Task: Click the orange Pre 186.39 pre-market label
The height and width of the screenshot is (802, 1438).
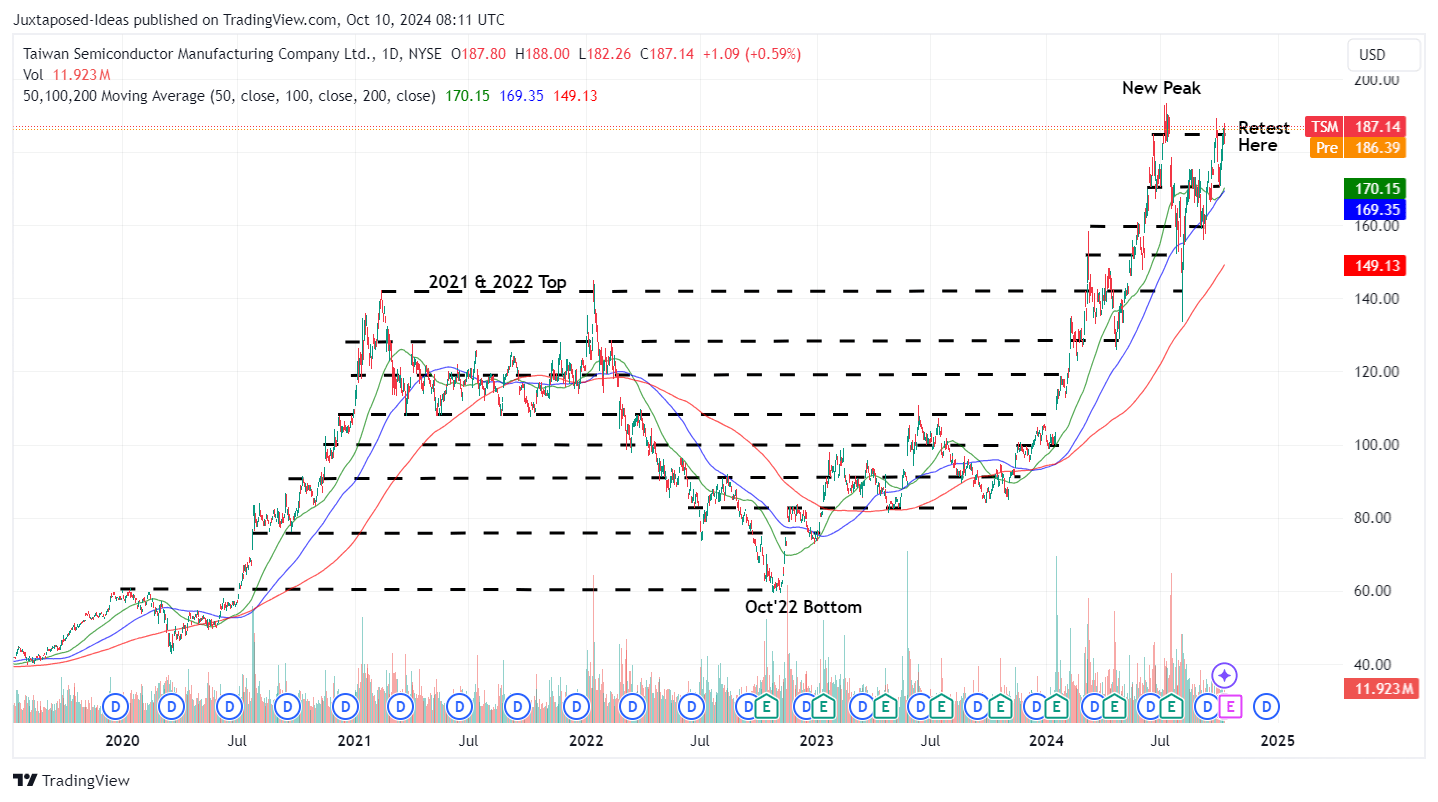Action: [1355, 148]
